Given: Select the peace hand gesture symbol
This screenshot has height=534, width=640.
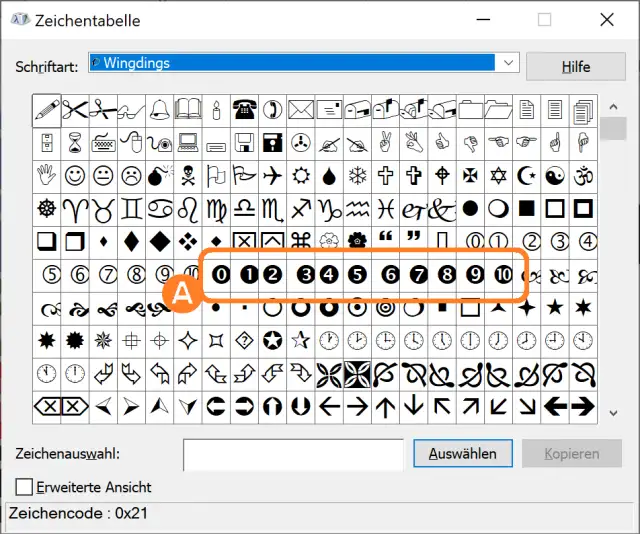Looking at the screenshot, I should (386, 143).
